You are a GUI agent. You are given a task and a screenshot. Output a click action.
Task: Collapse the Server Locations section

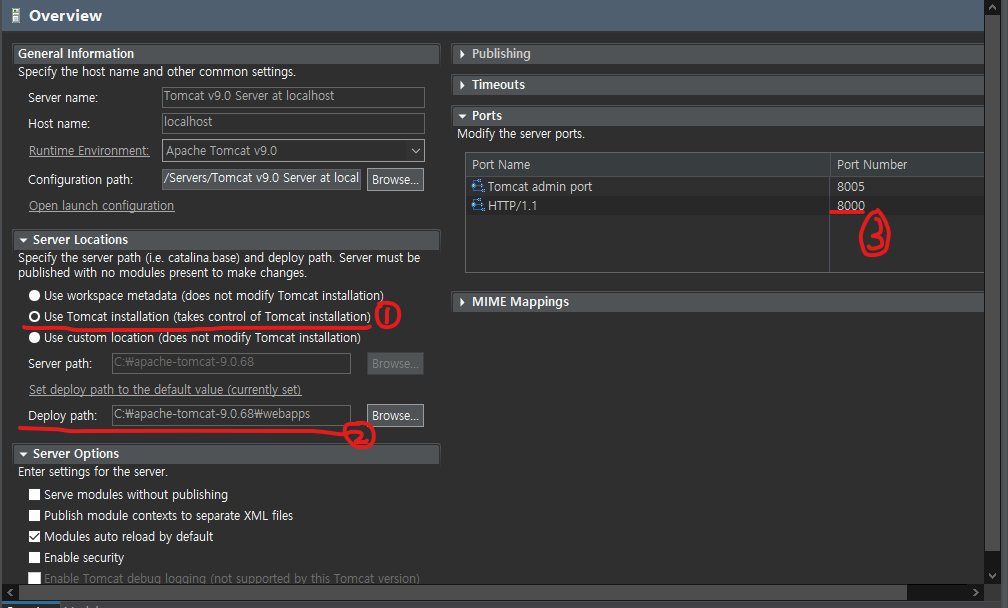click(24, 240)
